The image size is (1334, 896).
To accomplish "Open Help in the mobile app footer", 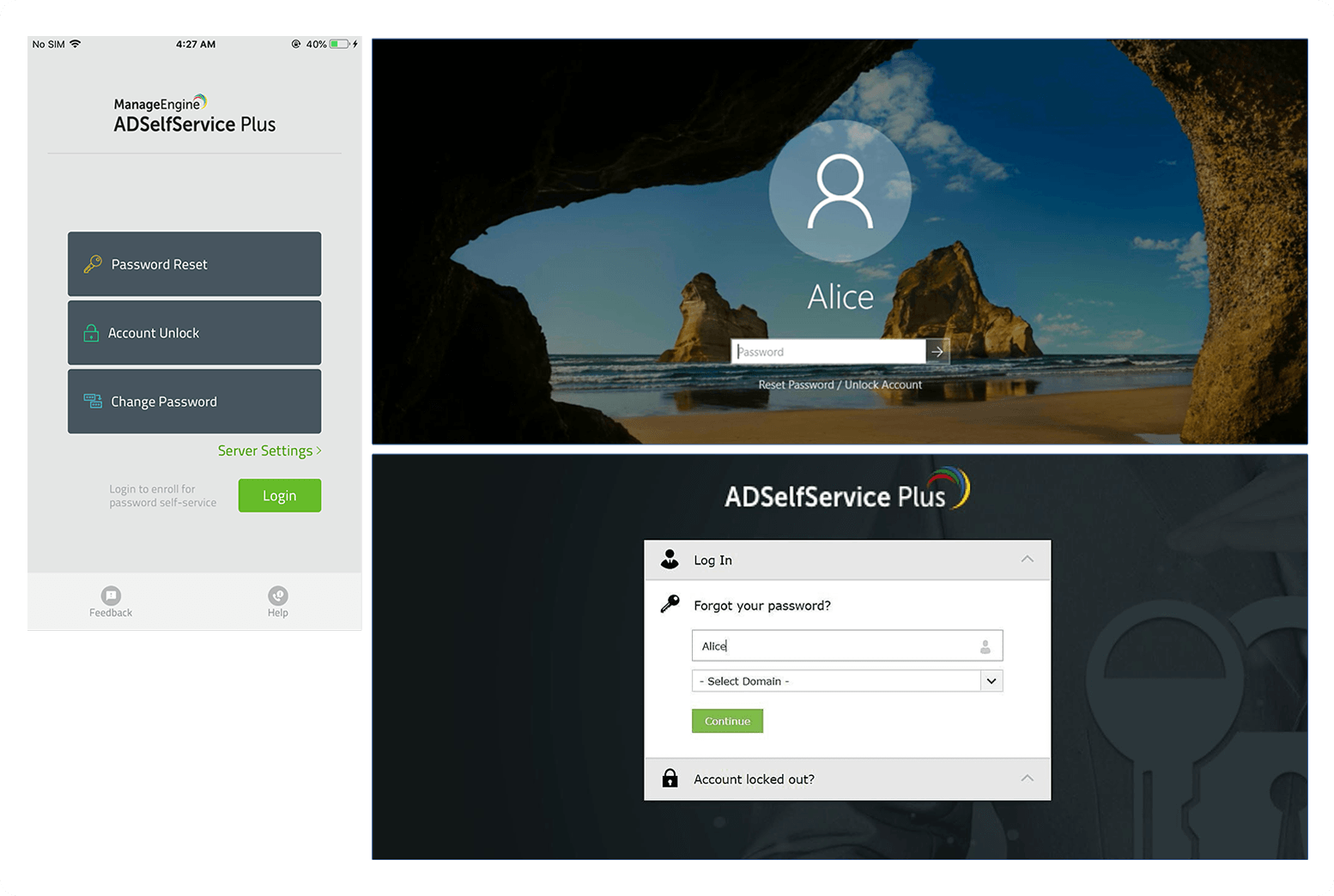I will [277, 602].
